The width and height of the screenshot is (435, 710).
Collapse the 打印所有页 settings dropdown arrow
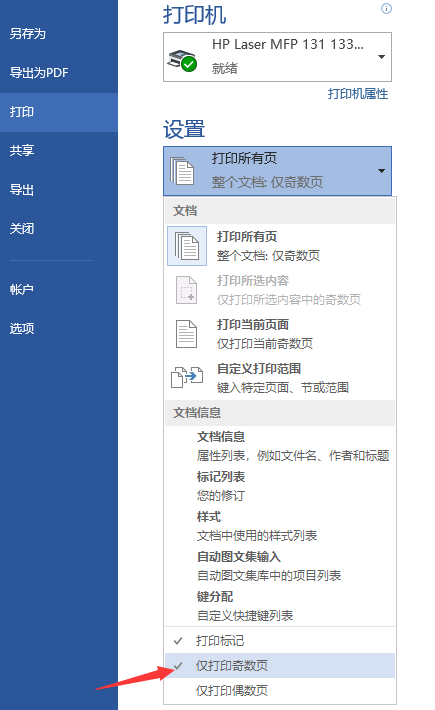click(x=382, y=171)
